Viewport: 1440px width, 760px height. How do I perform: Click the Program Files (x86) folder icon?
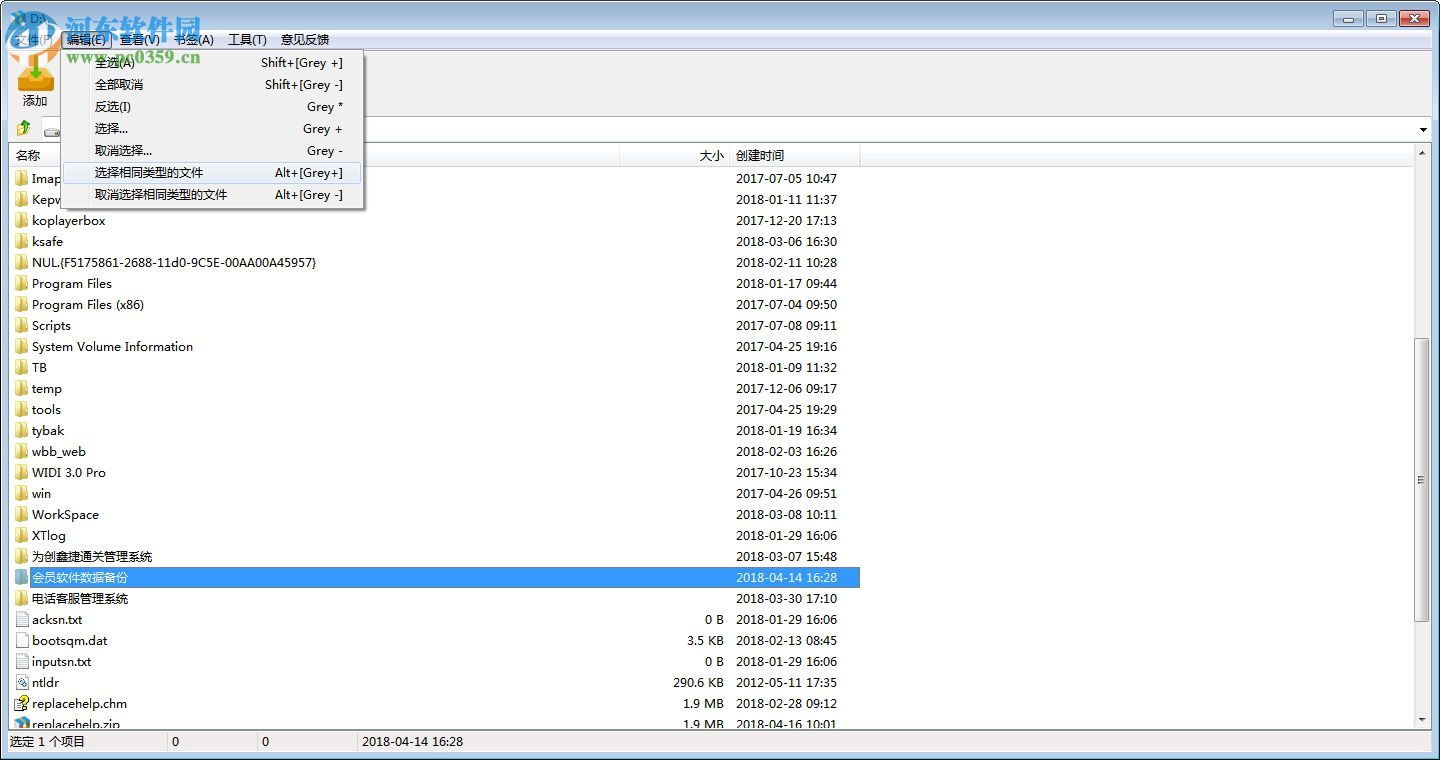pyautogui.click(x=22, y=304)
